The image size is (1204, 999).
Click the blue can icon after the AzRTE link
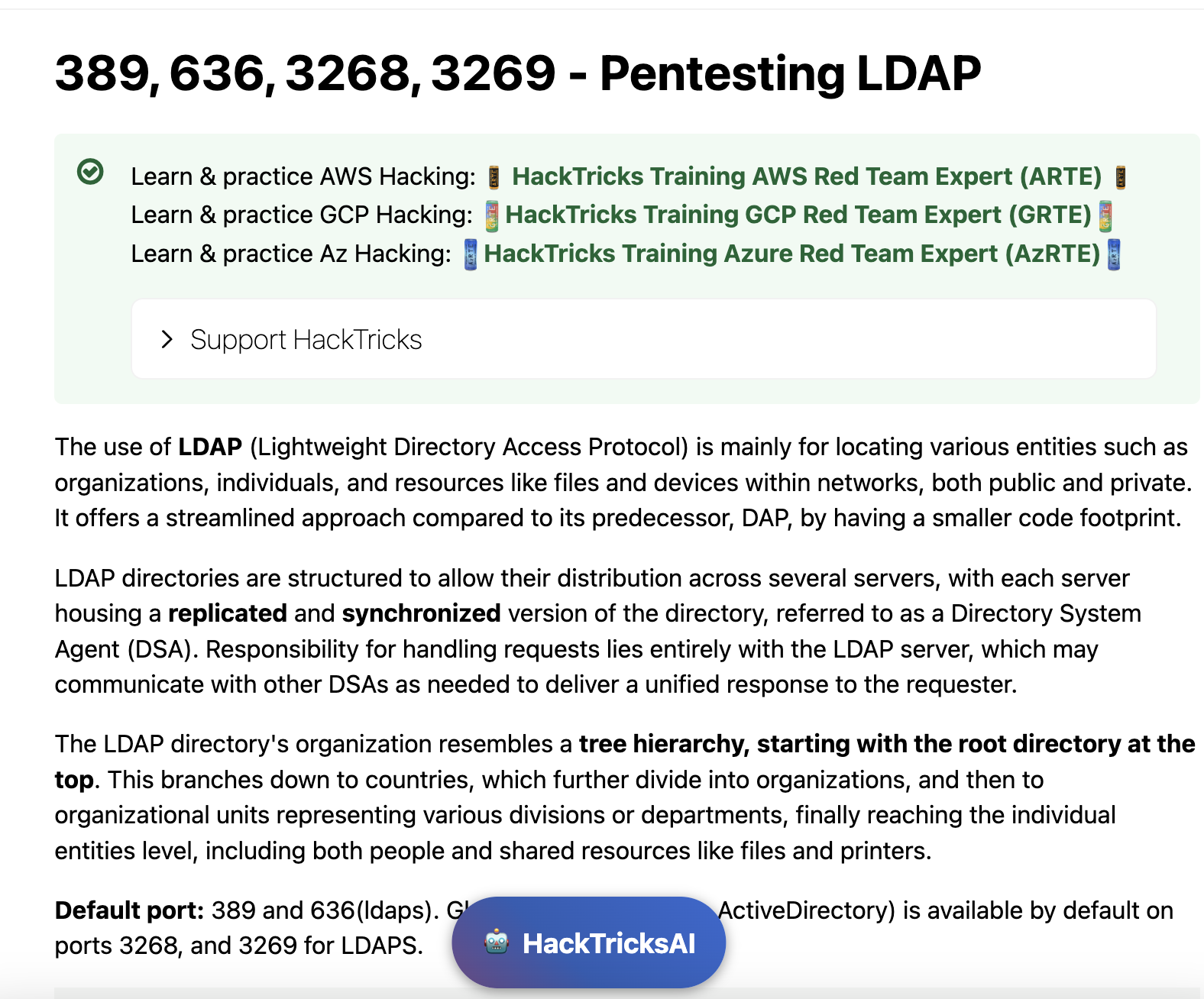[1114, 255]
